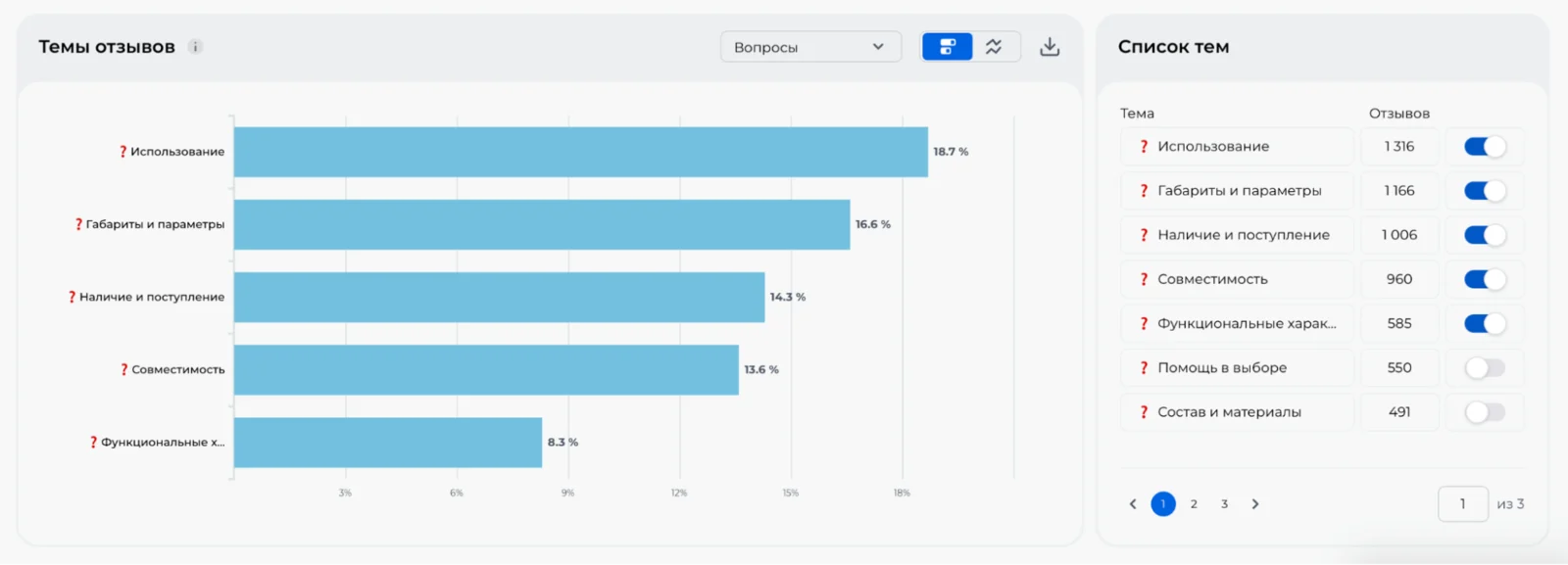Select Состав и материалы topic row
This screenshot has height=565, width=1568.
click(1237, 412)
